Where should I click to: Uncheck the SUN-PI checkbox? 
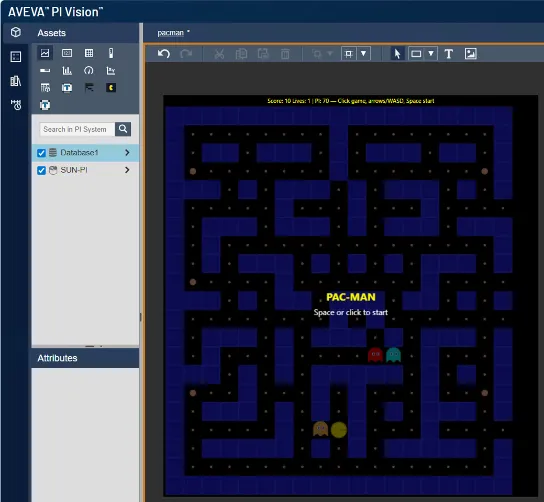point(41,170)
